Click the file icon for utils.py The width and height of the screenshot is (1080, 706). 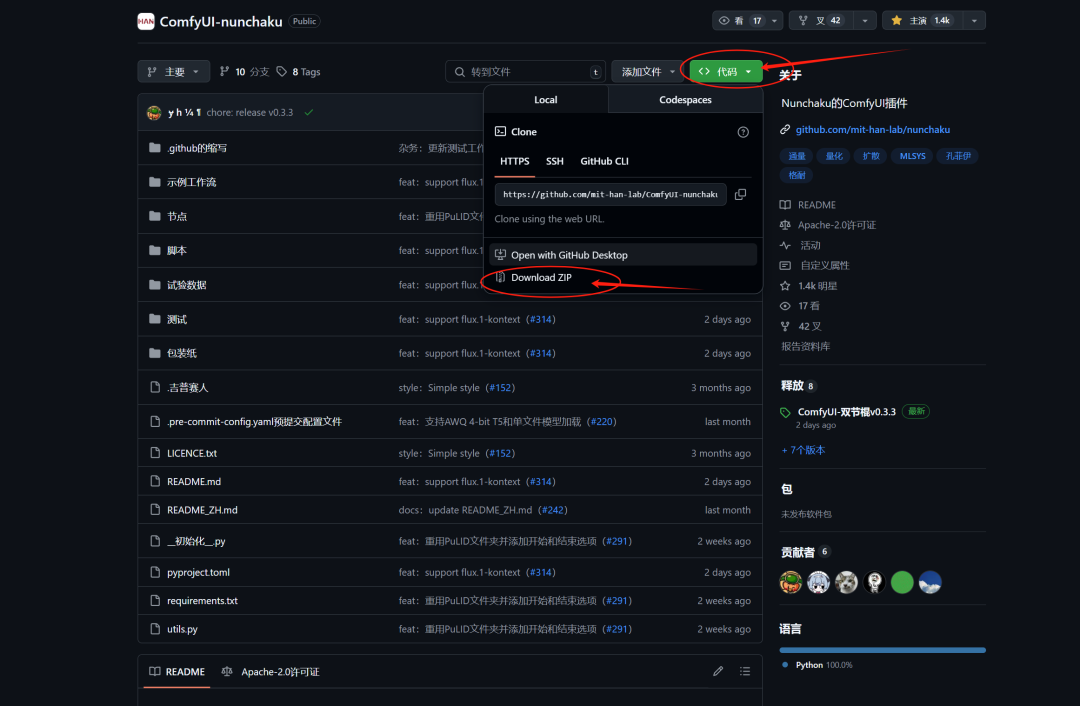[155, 629]
